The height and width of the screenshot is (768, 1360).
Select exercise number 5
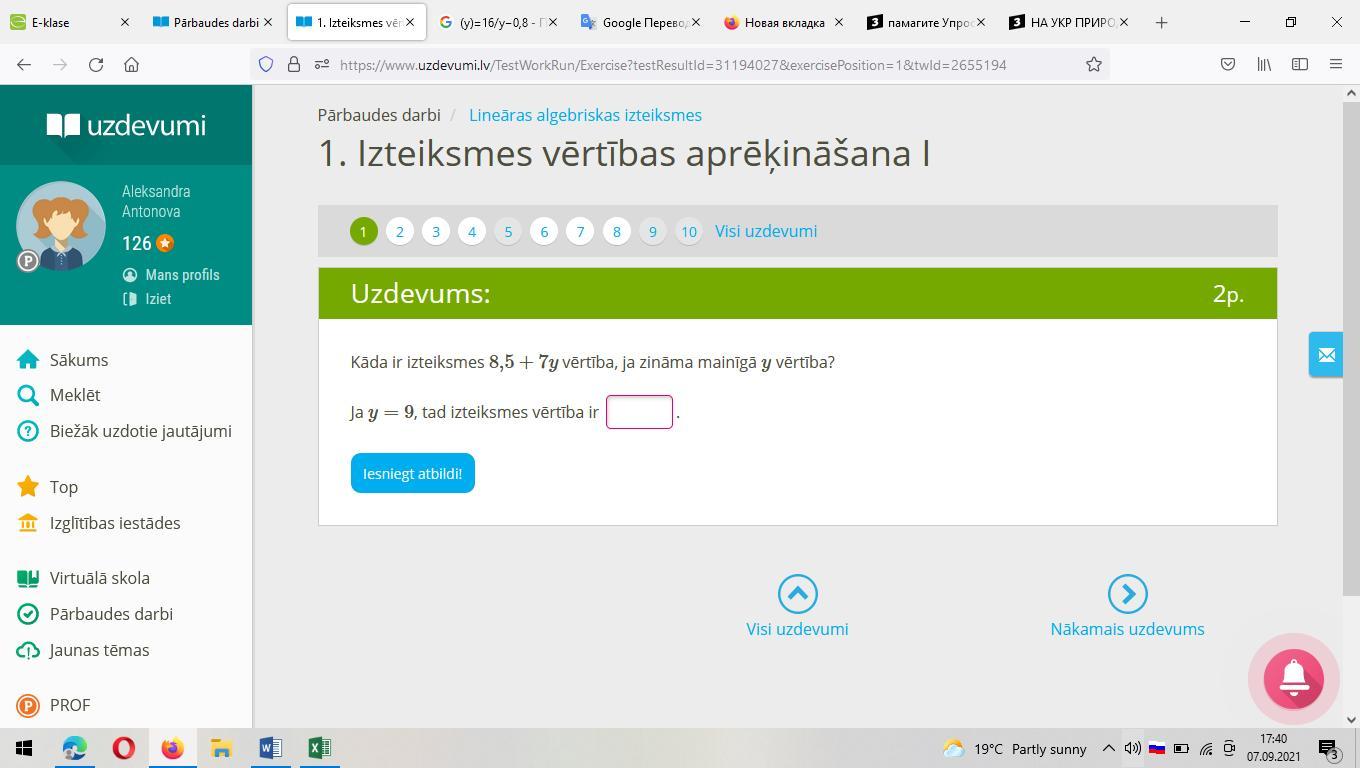pyautogui.click(x=508, y=231)
